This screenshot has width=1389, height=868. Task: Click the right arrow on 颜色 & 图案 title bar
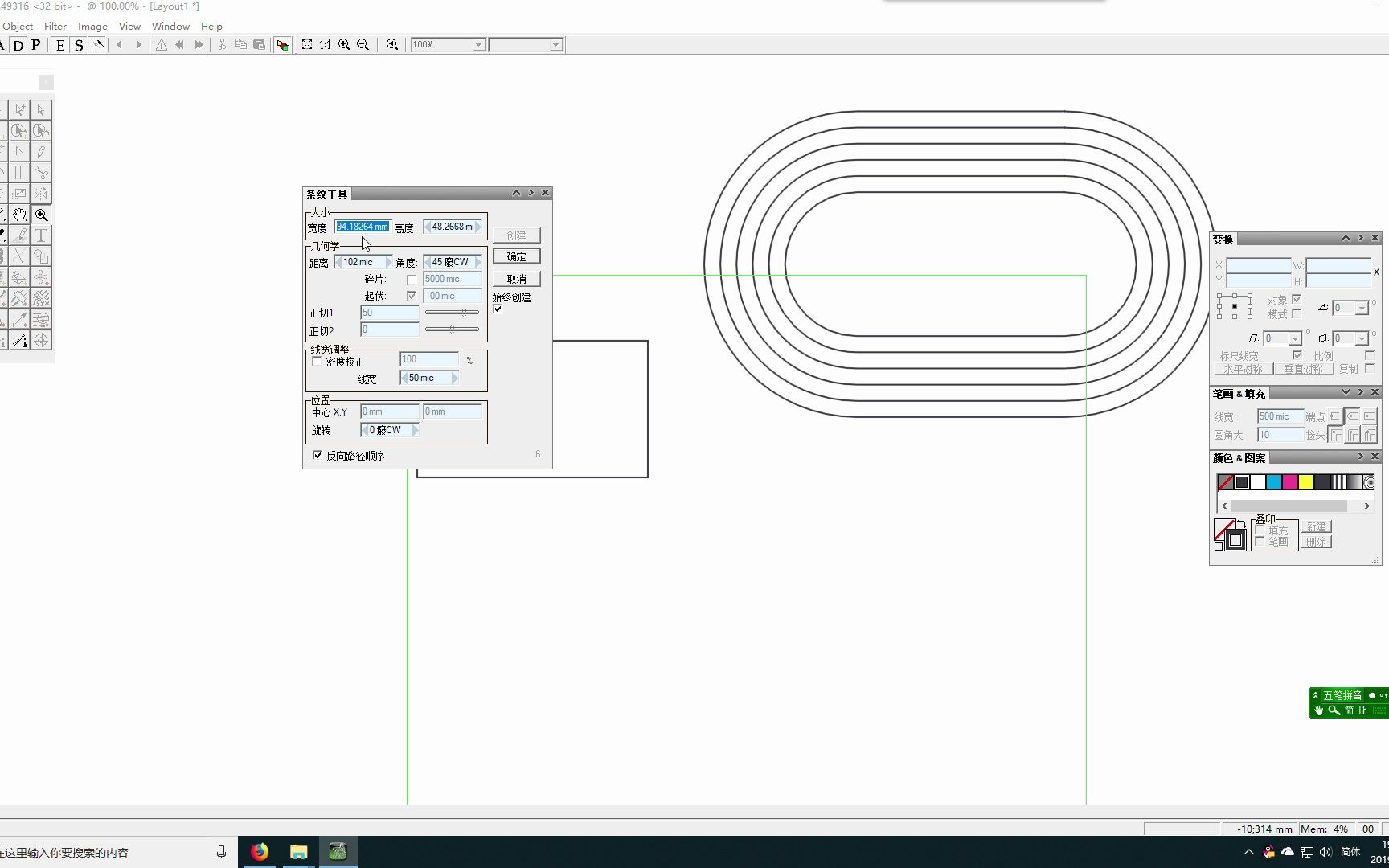tap(1360, 457)
